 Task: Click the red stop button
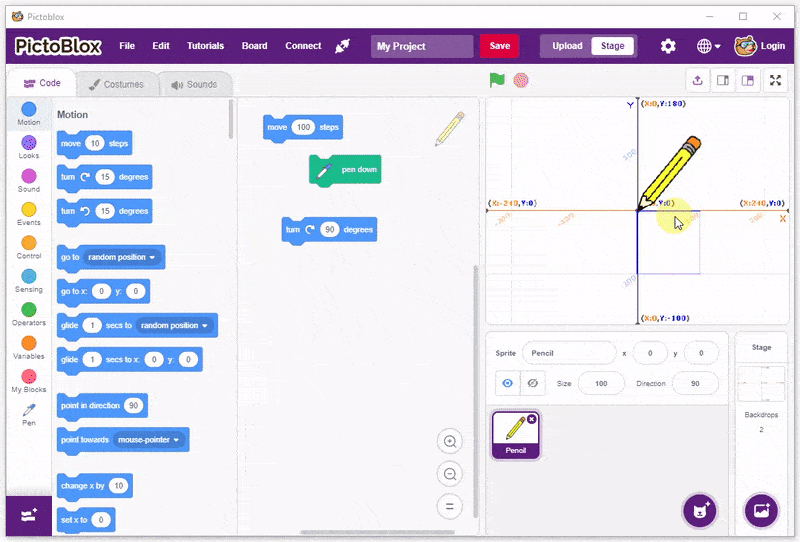[x=521, y=80]
